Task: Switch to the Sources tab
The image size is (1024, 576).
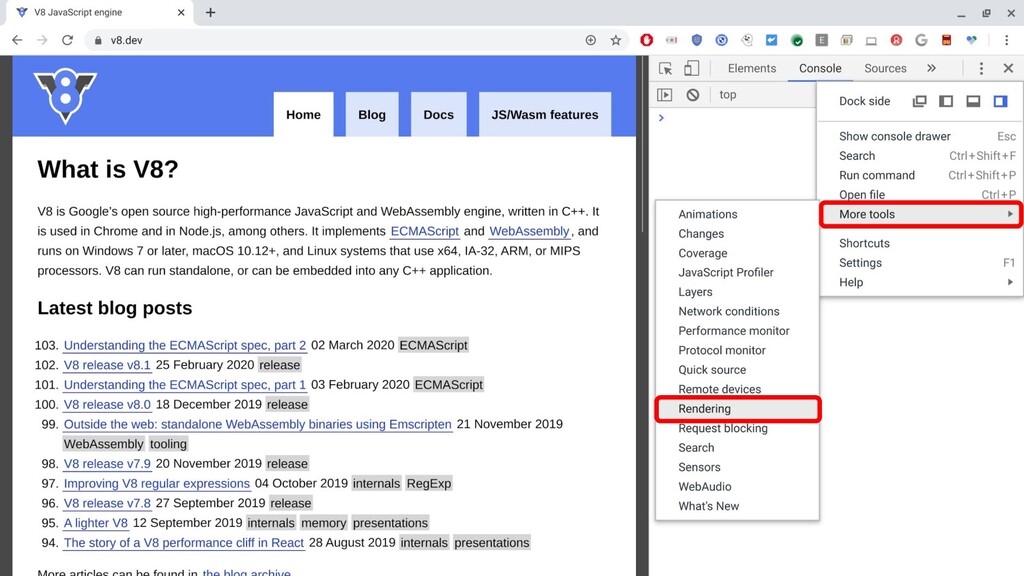Action: pyautogui.click(x=885, y=68)
